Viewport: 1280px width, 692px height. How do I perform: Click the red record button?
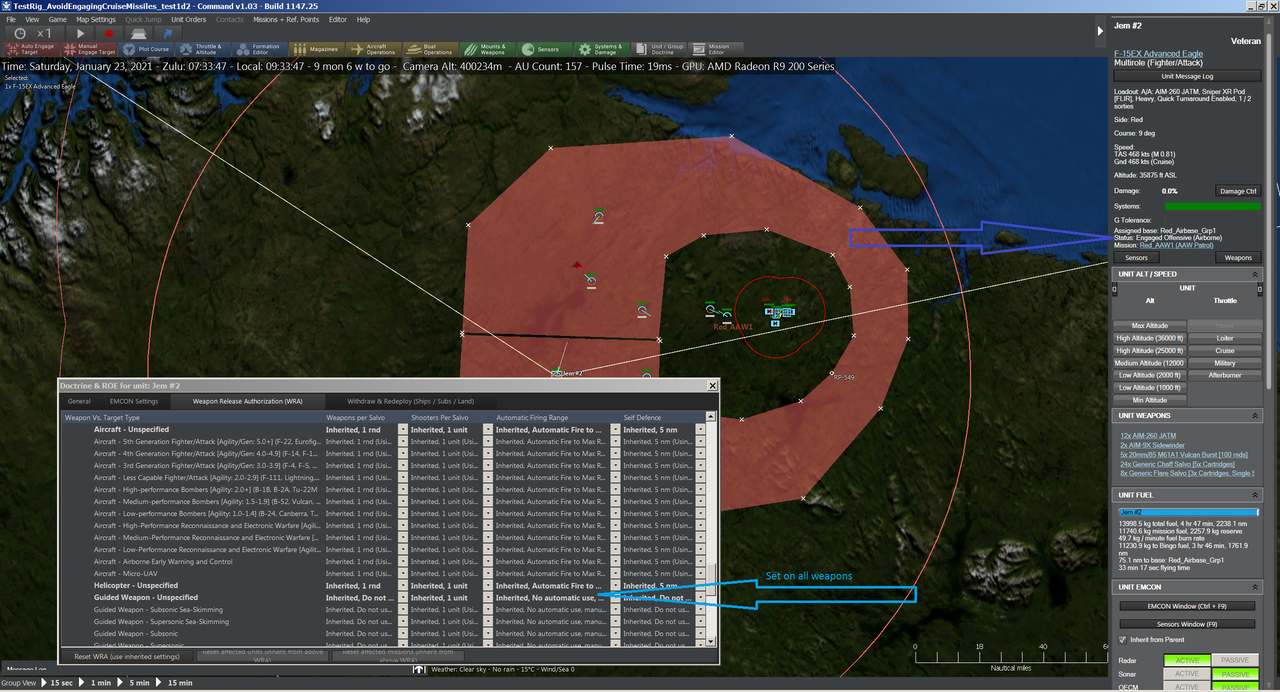click(109, 33)
